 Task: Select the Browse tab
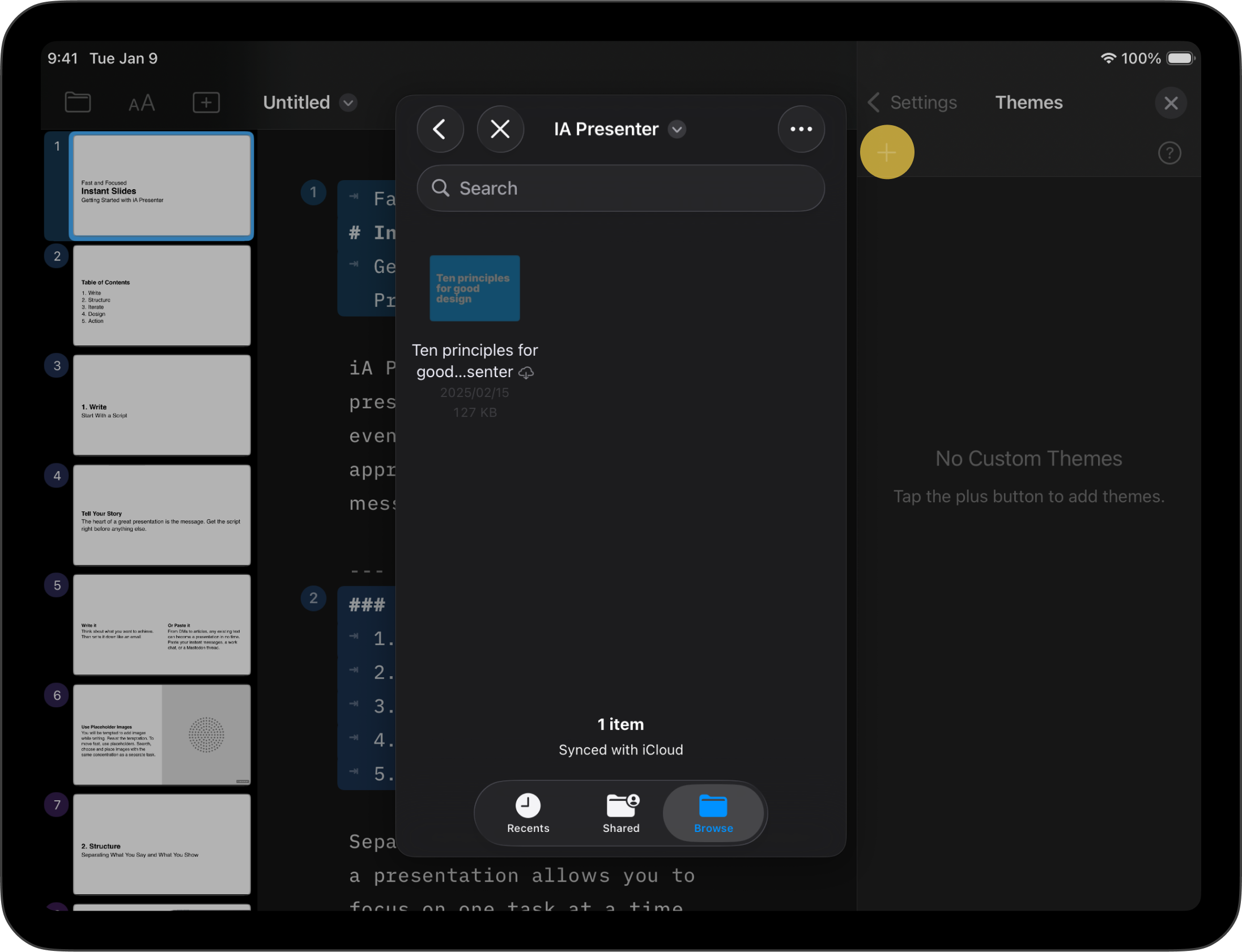[x=713, y=813]
